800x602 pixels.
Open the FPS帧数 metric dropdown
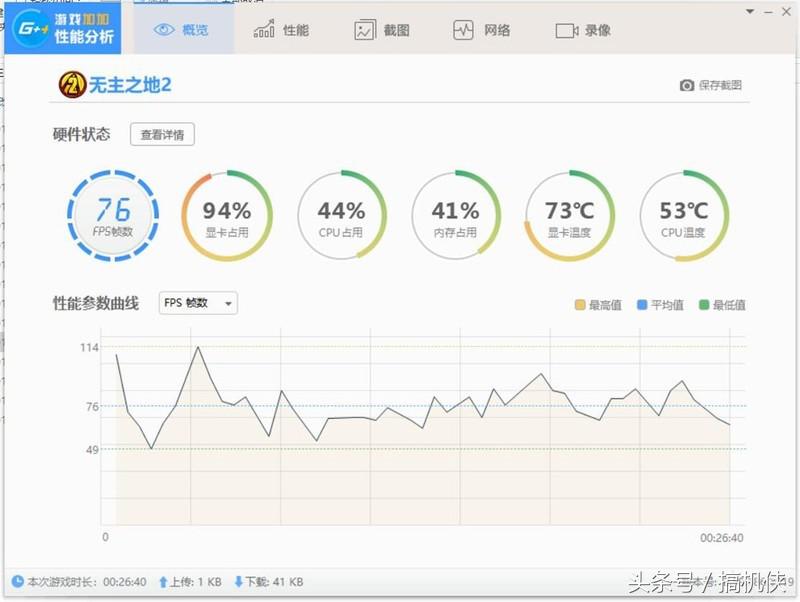pyautogui.click(x=197, y=304)
